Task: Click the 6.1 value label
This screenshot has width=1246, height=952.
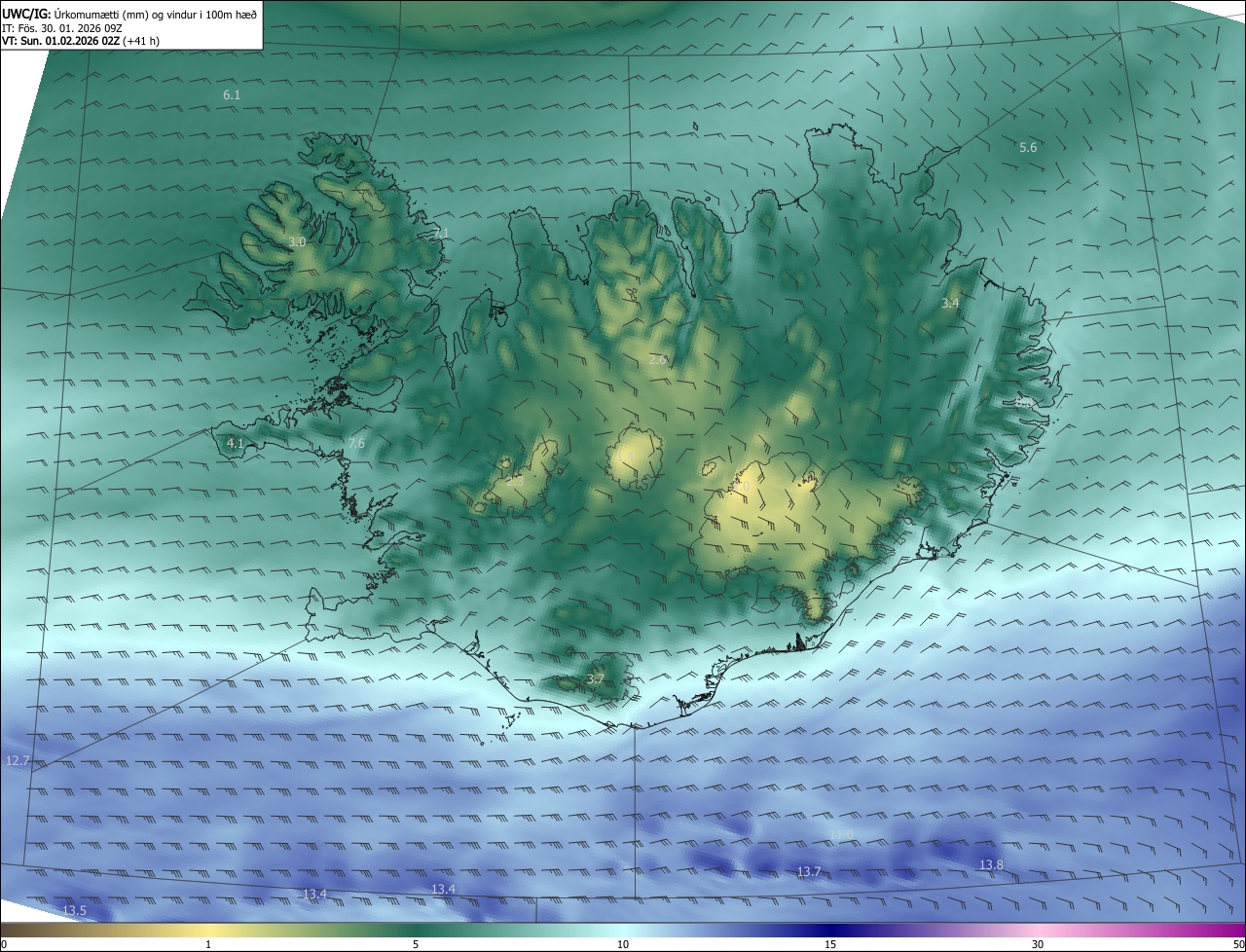Action: tap(232, 94)
